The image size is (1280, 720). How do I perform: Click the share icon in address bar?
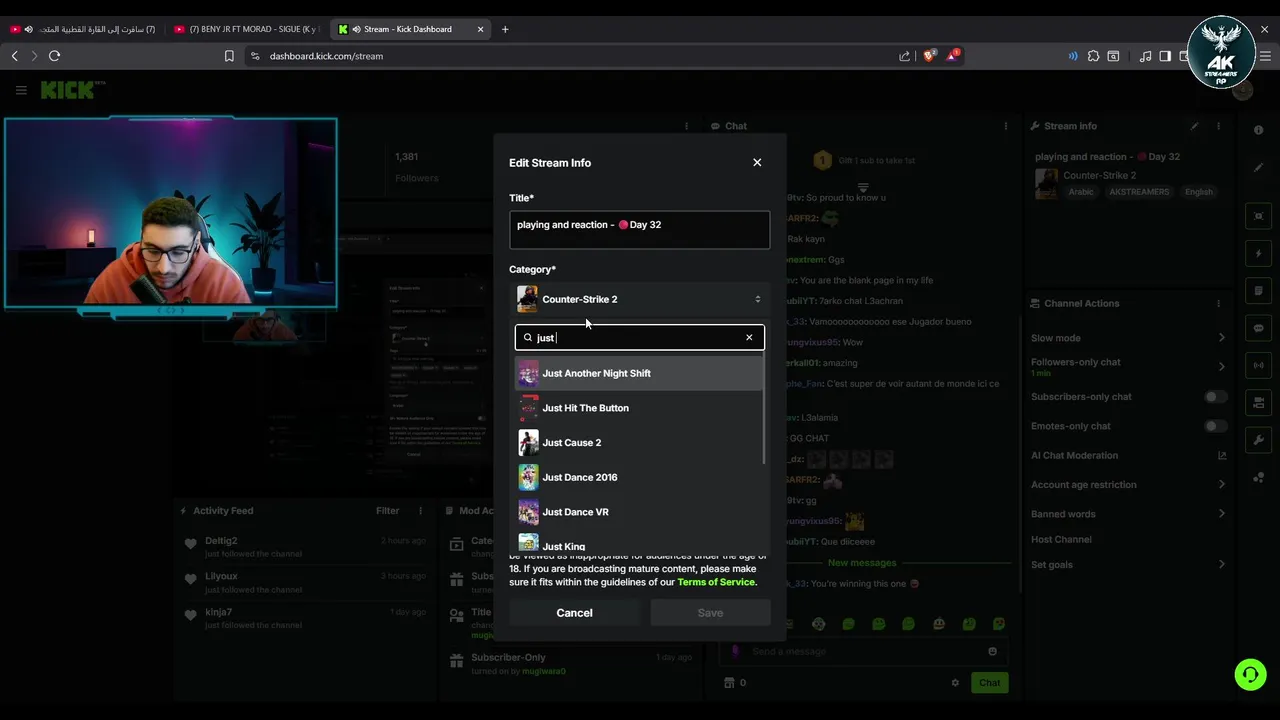(905, 56)
